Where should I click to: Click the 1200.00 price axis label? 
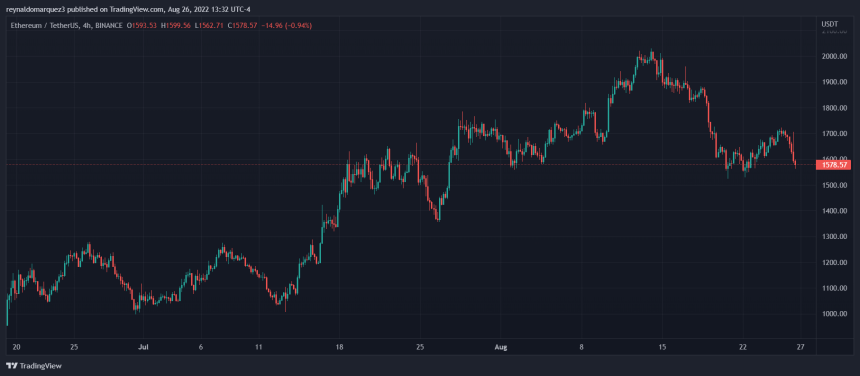click(x=834, y=263)
